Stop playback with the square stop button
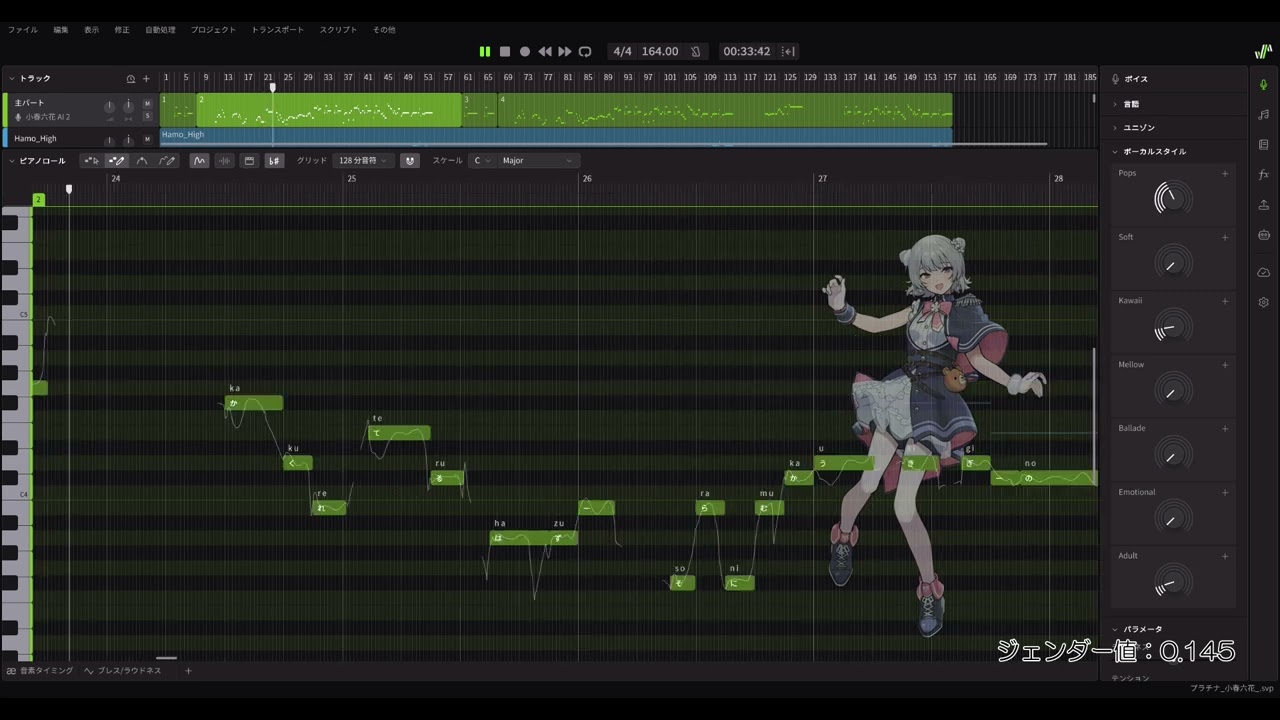This screenshot has height=720, width=1280. coord(505,51)
